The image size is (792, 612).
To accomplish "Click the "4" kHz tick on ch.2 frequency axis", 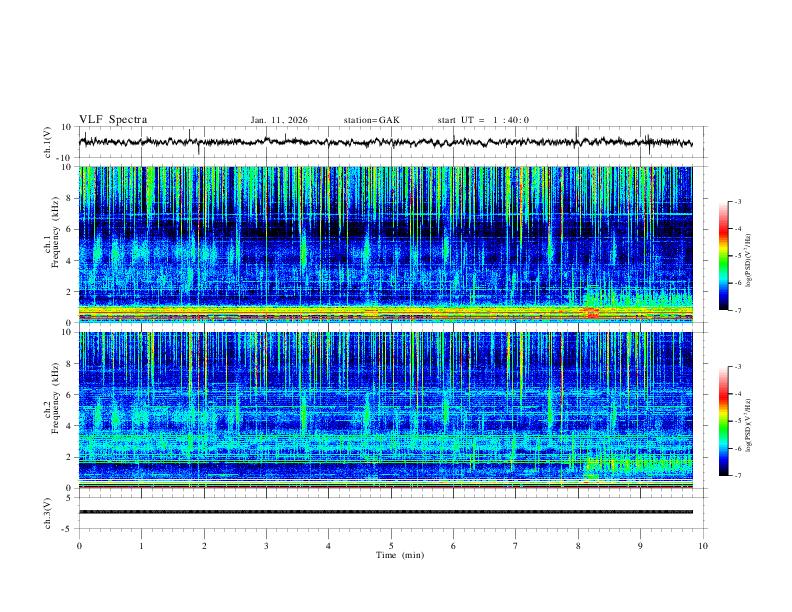I will tap(69, 426).
